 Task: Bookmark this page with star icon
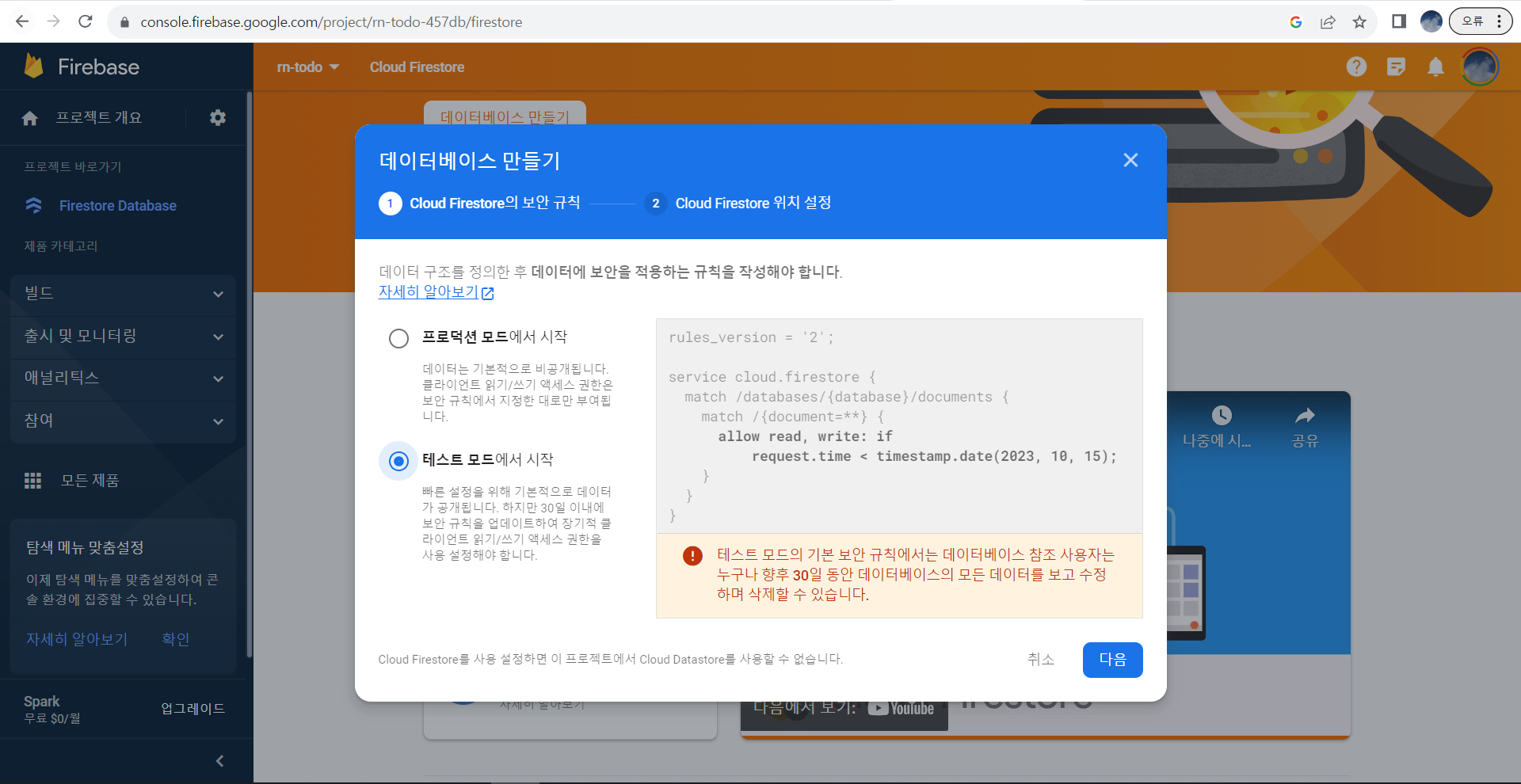1359,22
